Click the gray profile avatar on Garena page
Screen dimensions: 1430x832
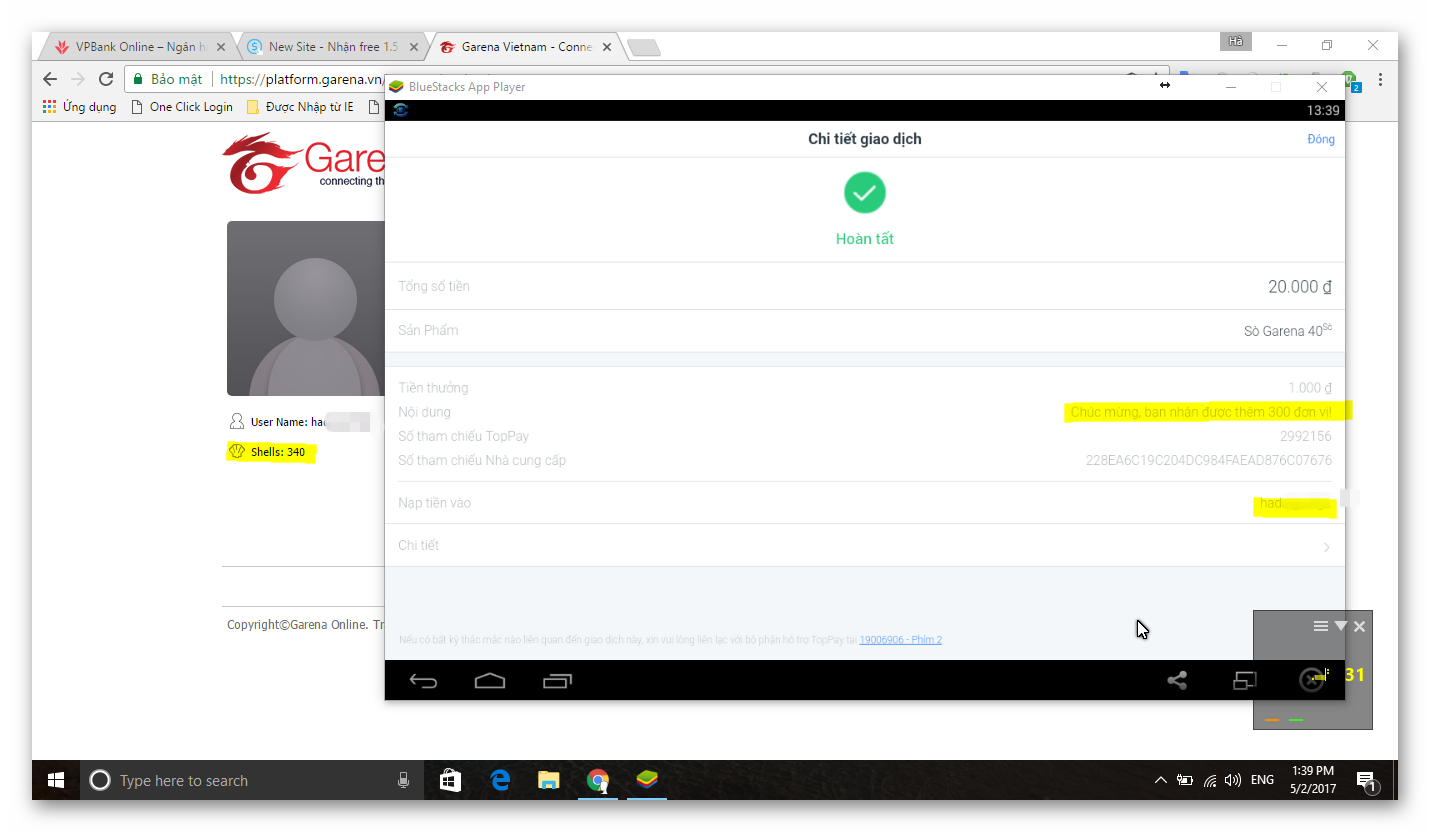307,308
